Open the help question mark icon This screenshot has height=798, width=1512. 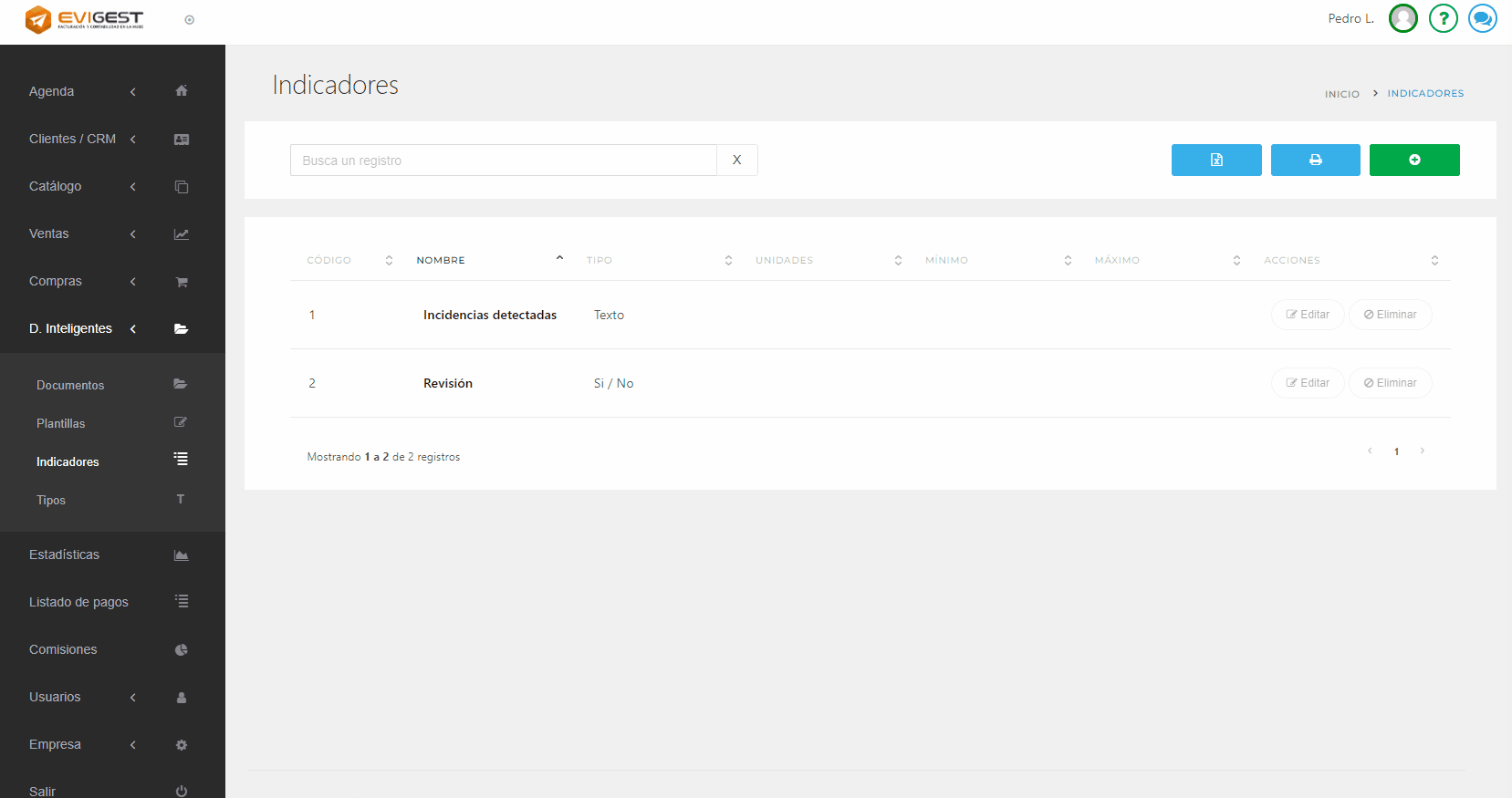(x=1443, y=18)
